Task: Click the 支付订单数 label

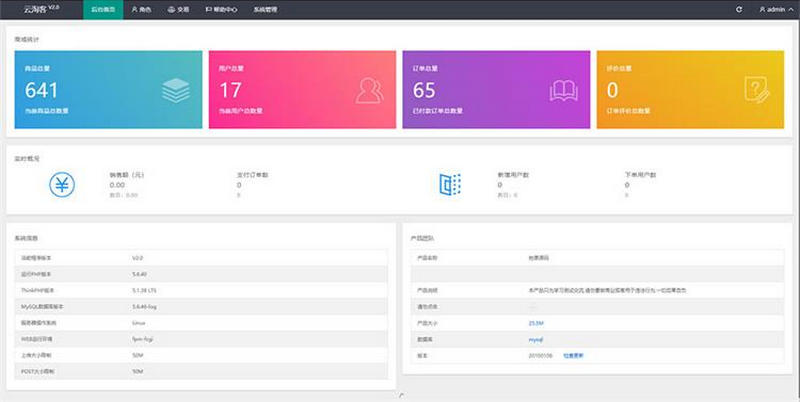Action: [252, 174]
